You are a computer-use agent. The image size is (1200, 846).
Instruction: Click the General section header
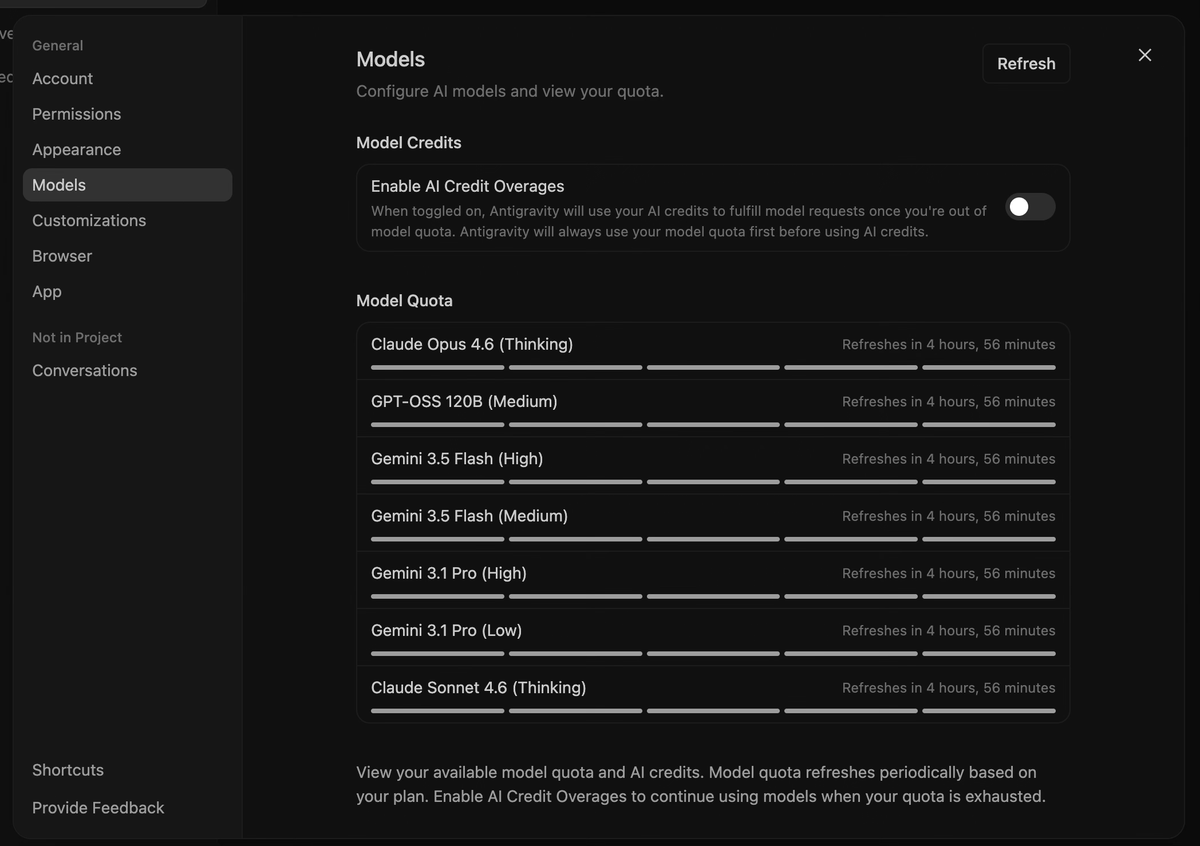click(57, 46)
